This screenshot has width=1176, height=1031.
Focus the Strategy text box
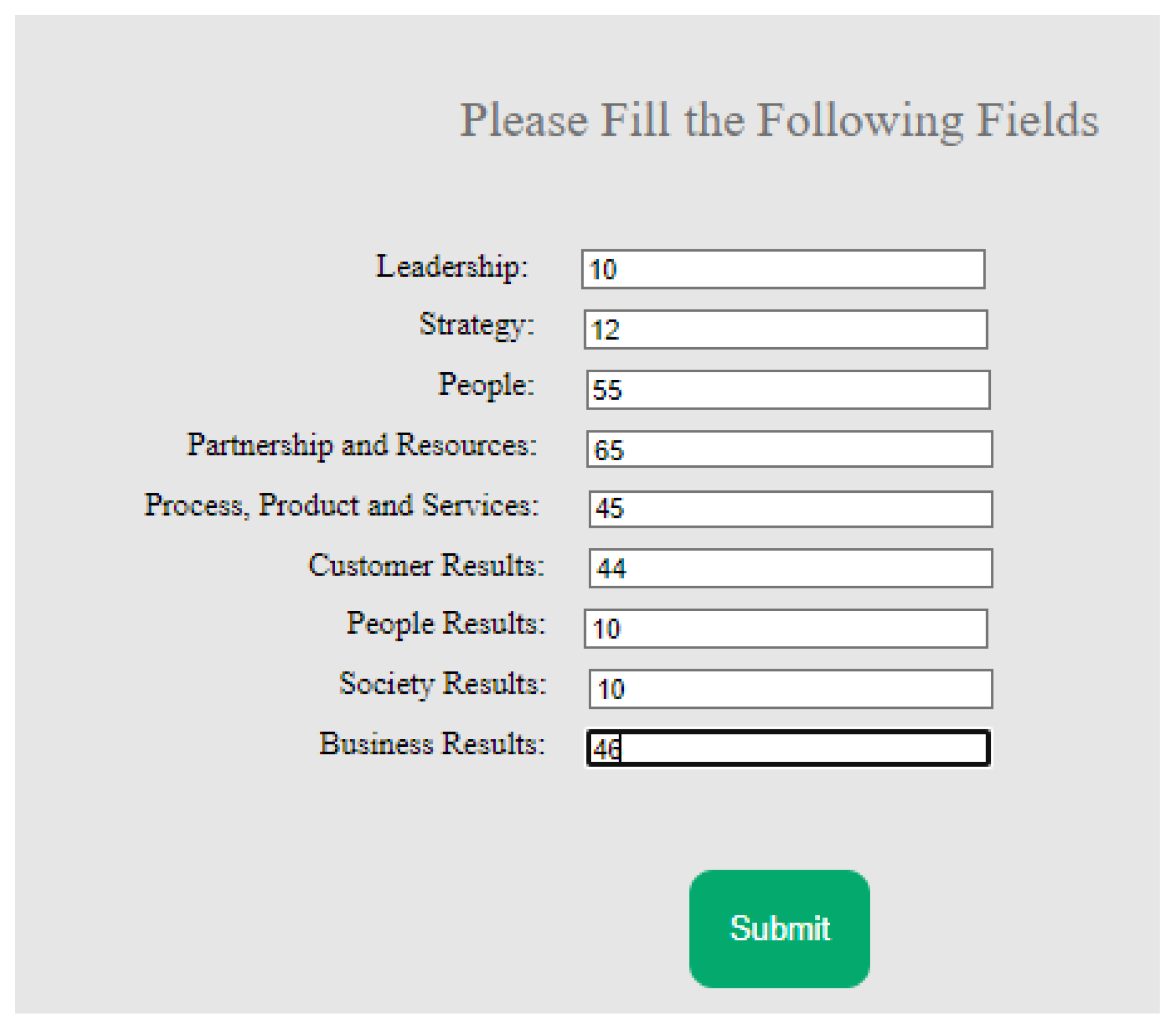(785, 330)
